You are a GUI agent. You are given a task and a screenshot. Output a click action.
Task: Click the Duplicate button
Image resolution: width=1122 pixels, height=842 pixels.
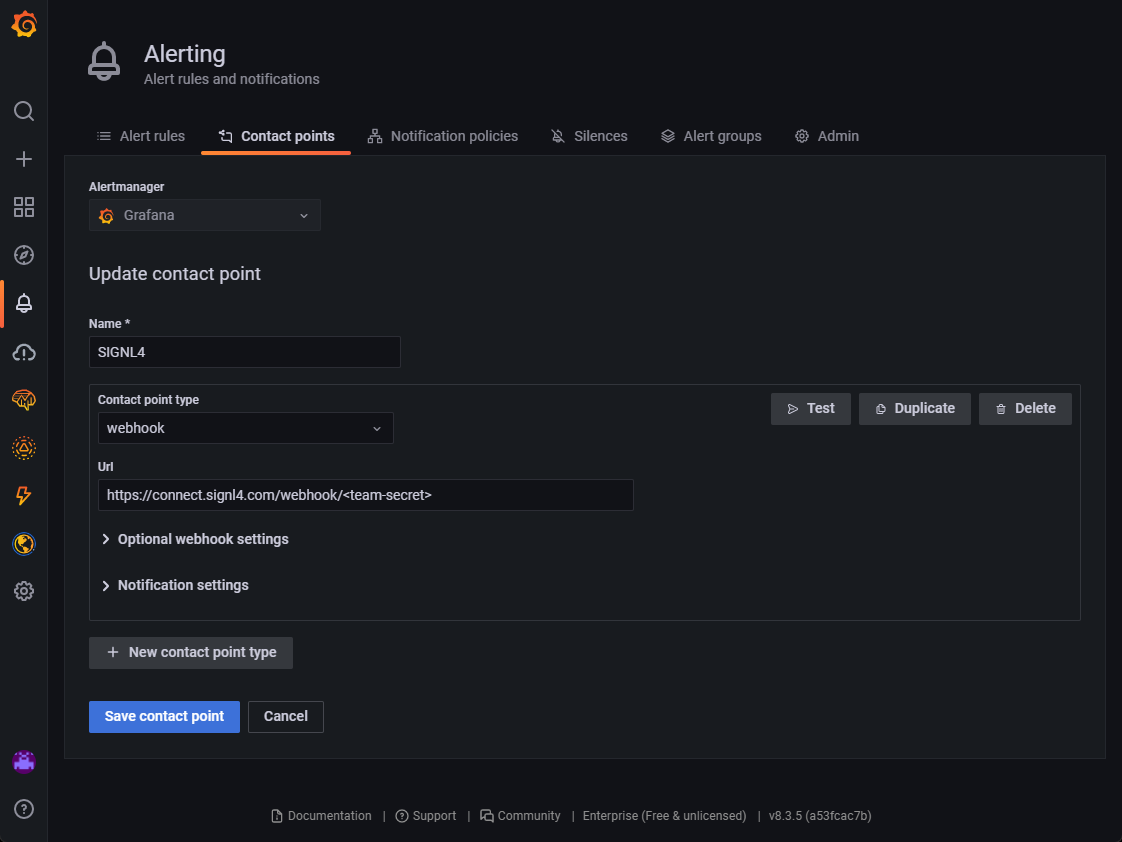[x=914, y=408]
